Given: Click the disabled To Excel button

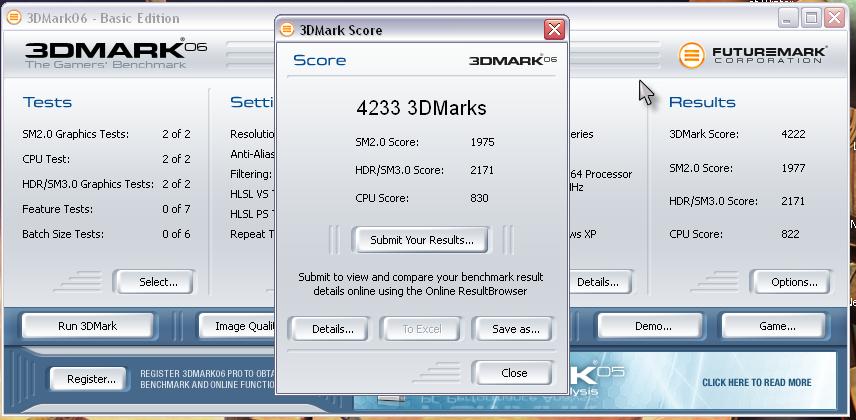Looking at the screenshot, I should pyautogui.click(x=422, y=329).
